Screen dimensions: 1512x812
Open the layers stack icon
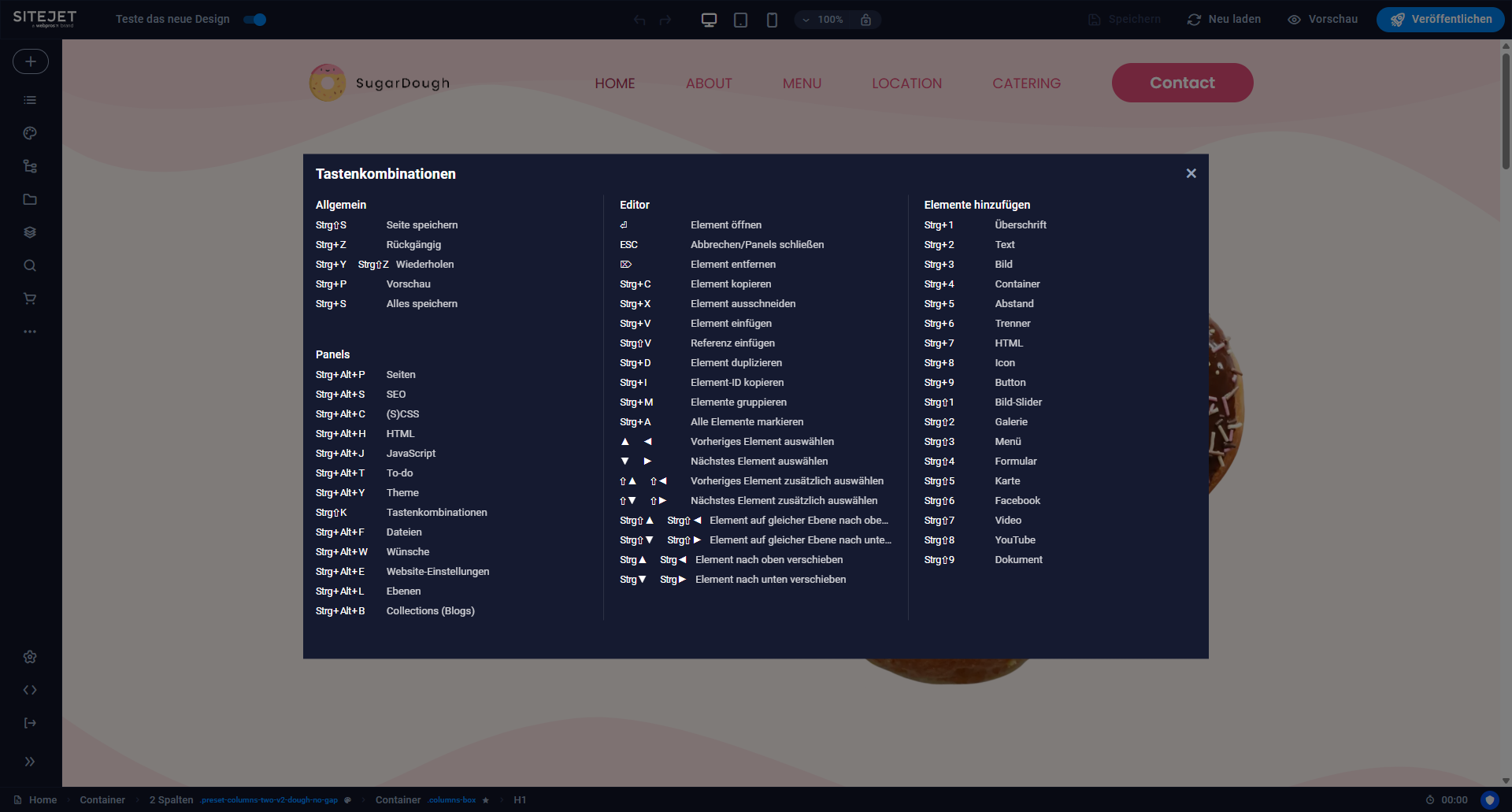click(x=30, y=232)
